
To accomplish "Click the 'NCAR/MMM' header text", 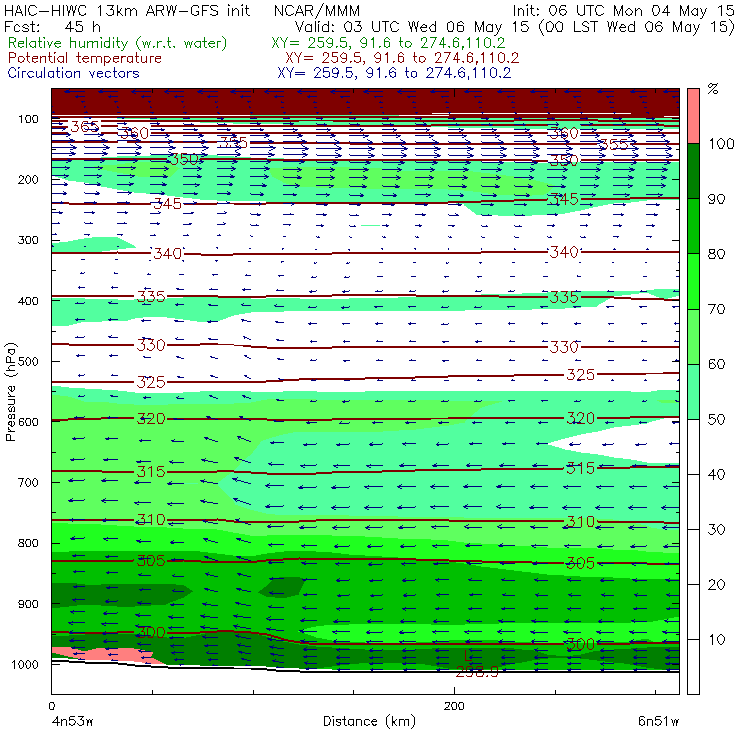I will pos(317,10).
